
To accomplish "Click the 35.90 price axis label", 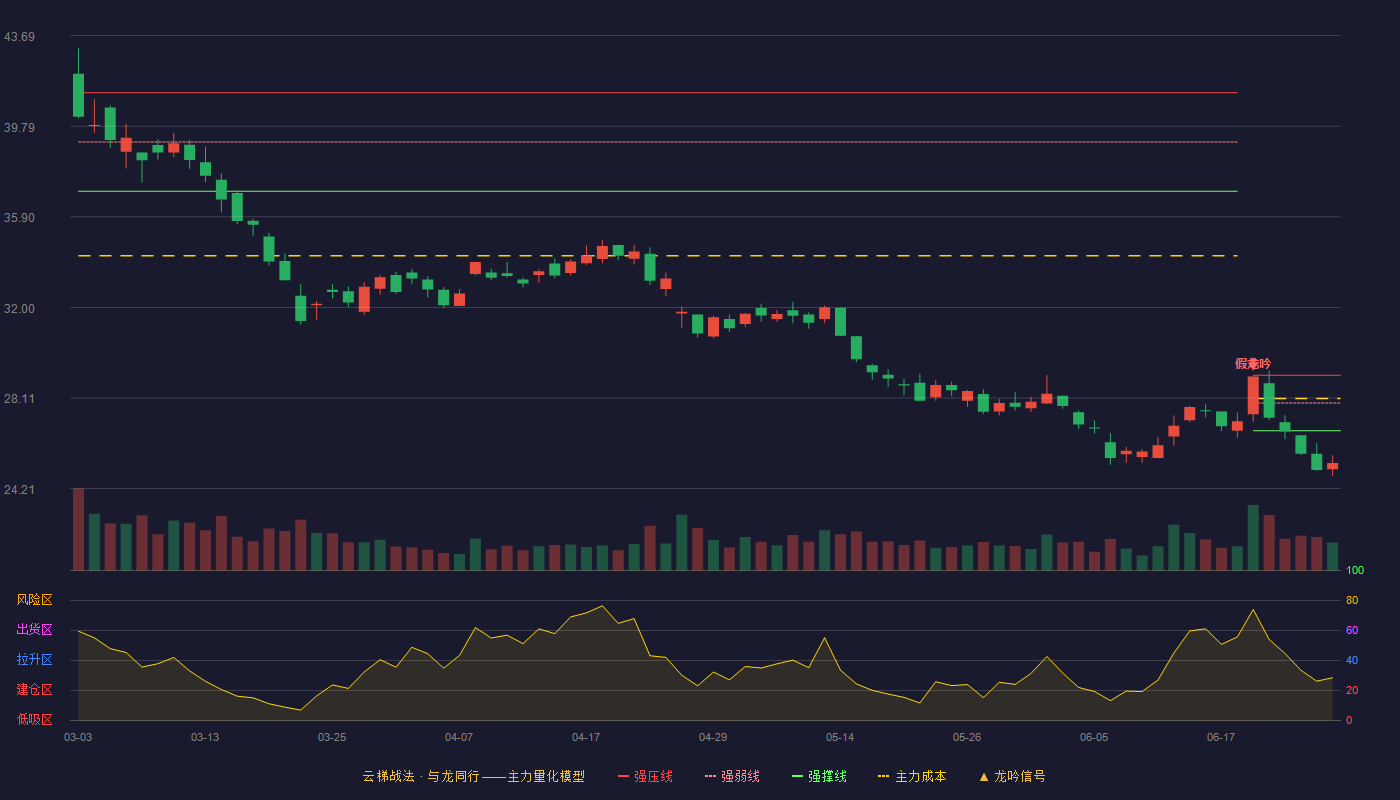I will [19, 218].
